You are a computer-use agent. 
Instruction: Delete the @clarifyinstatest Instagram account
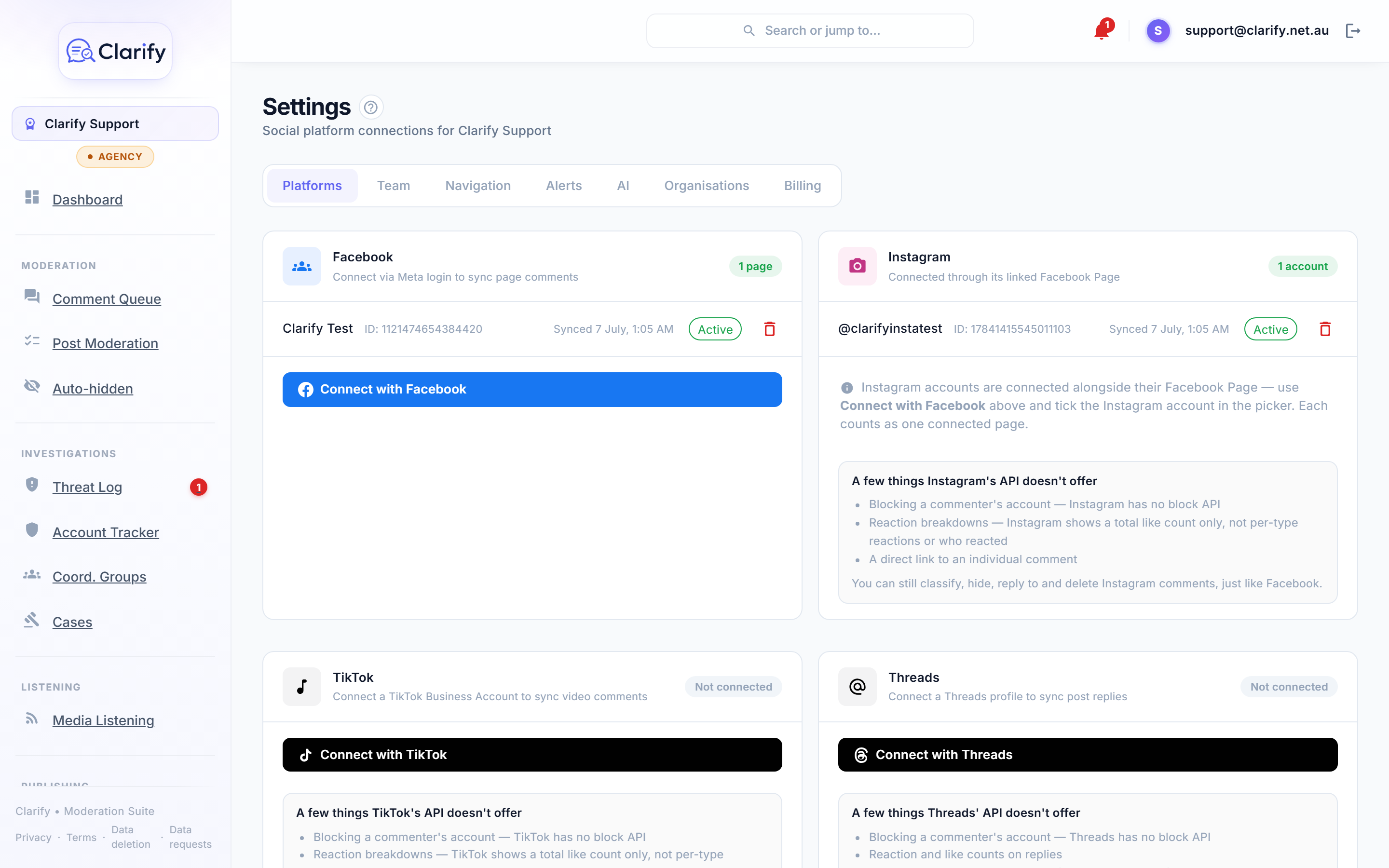1325,329
